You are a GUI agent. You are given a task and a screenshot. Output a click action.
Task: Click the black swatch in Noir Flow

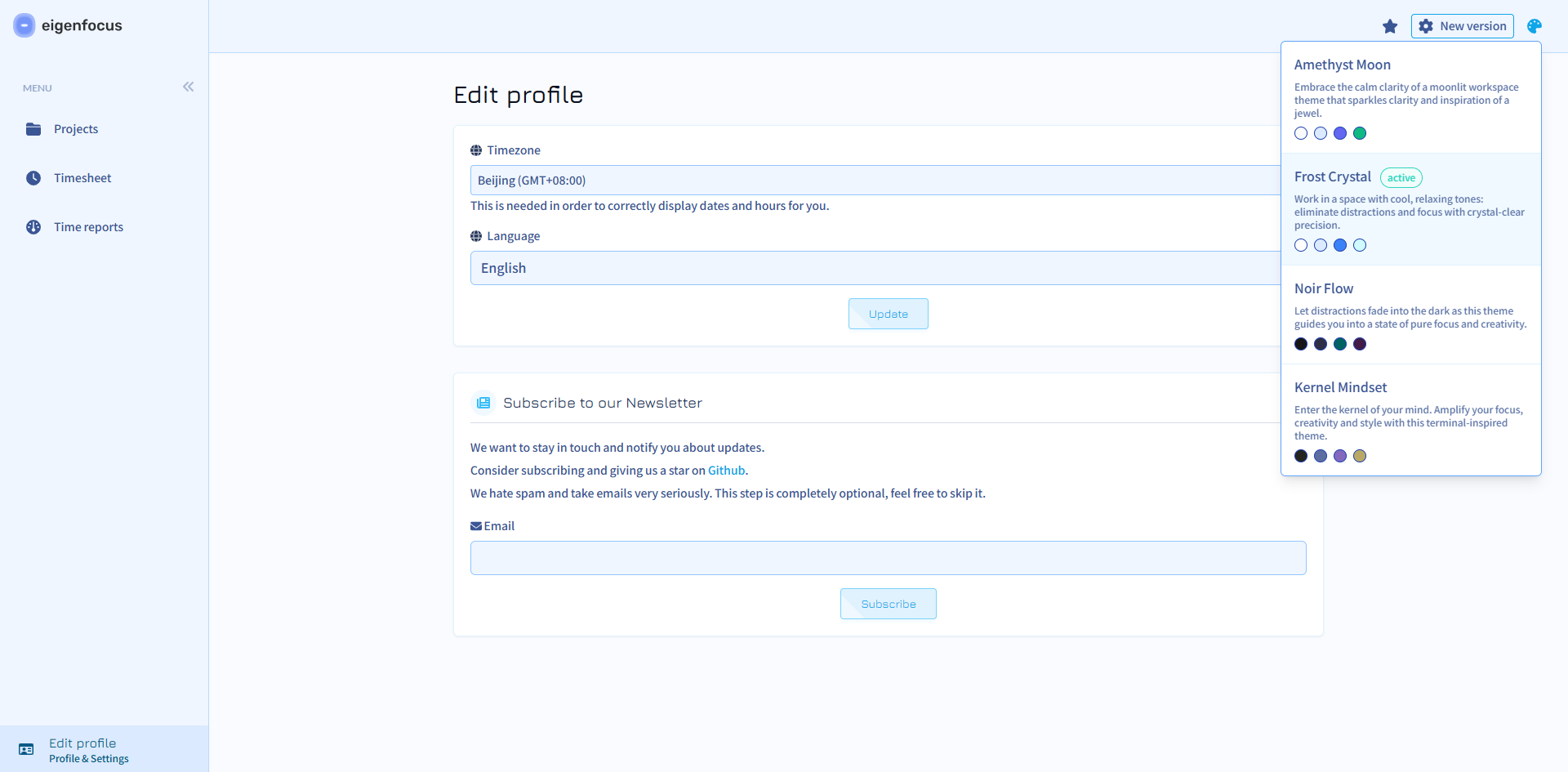[x=1301, y=344]
